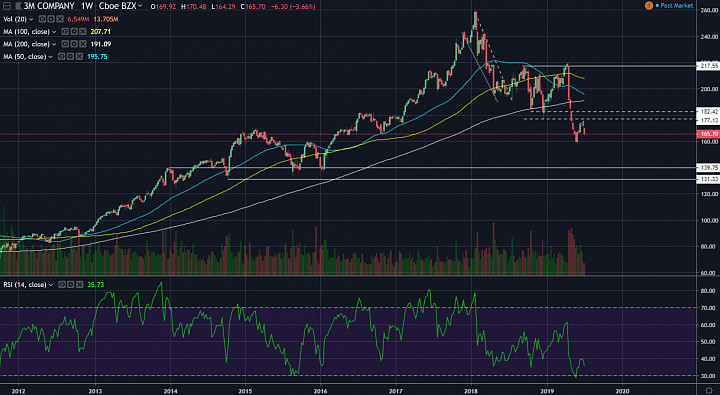This screenshot has width=720, height=395.
Task: Open the RSI (14, close) settings icon
Action: pos(71,285)
